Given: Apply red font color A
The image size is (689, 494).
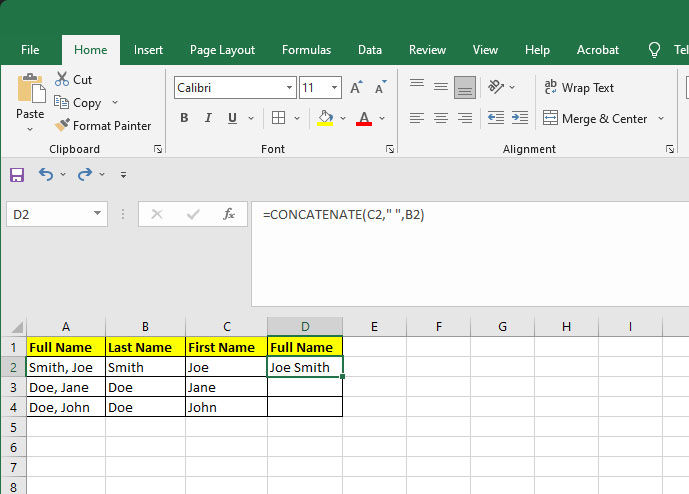Looking at the screenshot, I should [364, 118].
